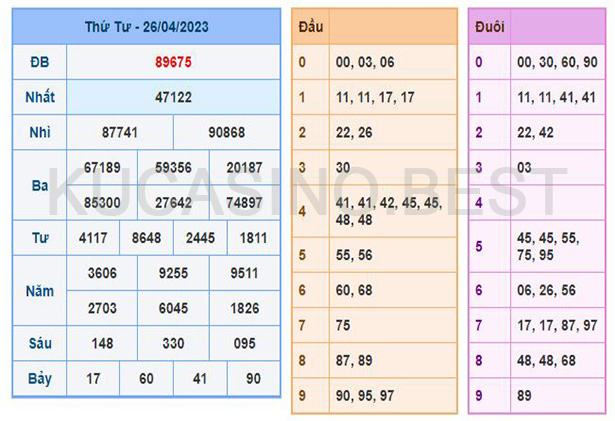615x421 pixels.
Task: Click the Đầu values '90, 95, 97'
Action: click(365, 395)
